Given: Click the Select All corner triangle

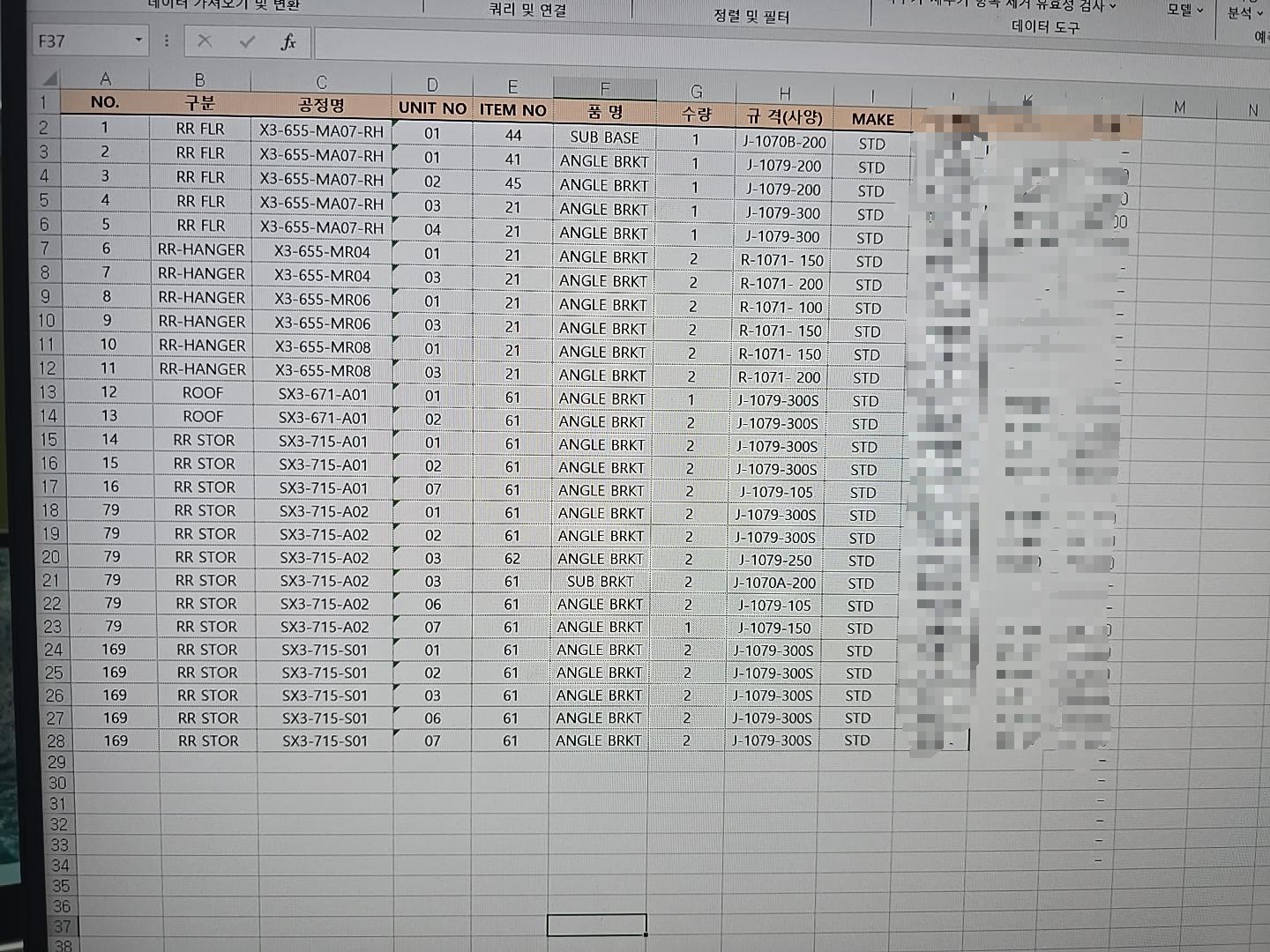Looking at the screenshot, I should [49, 78].
